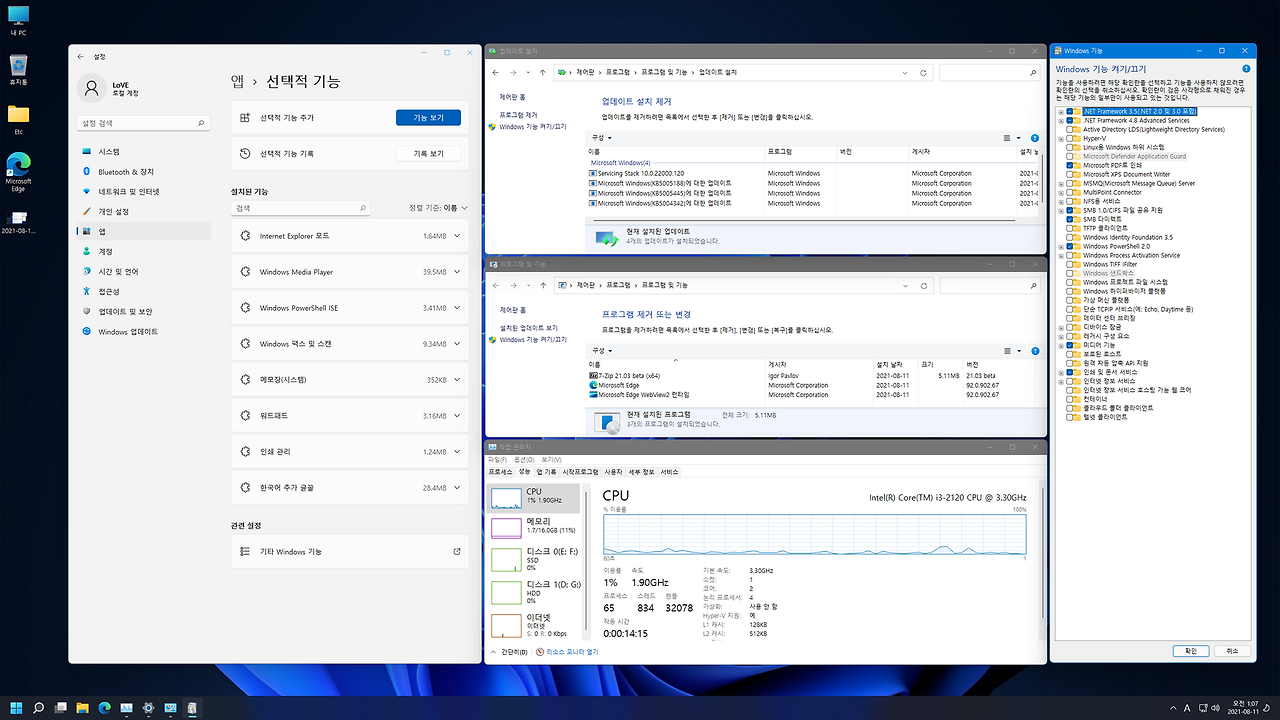Toggle .NET Framework 3.5 checkbox
This screenshot has height=720, width=1280.
(x=1070, y=111)
